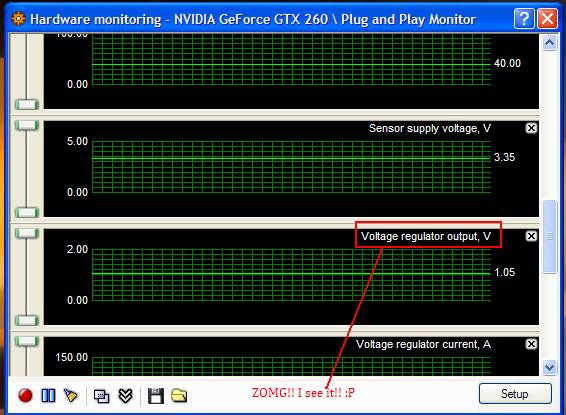Screen dimensions: 566x415
Task: Click top slider handle of Sensor supply voltage graph
Action: tap(27, 125)
